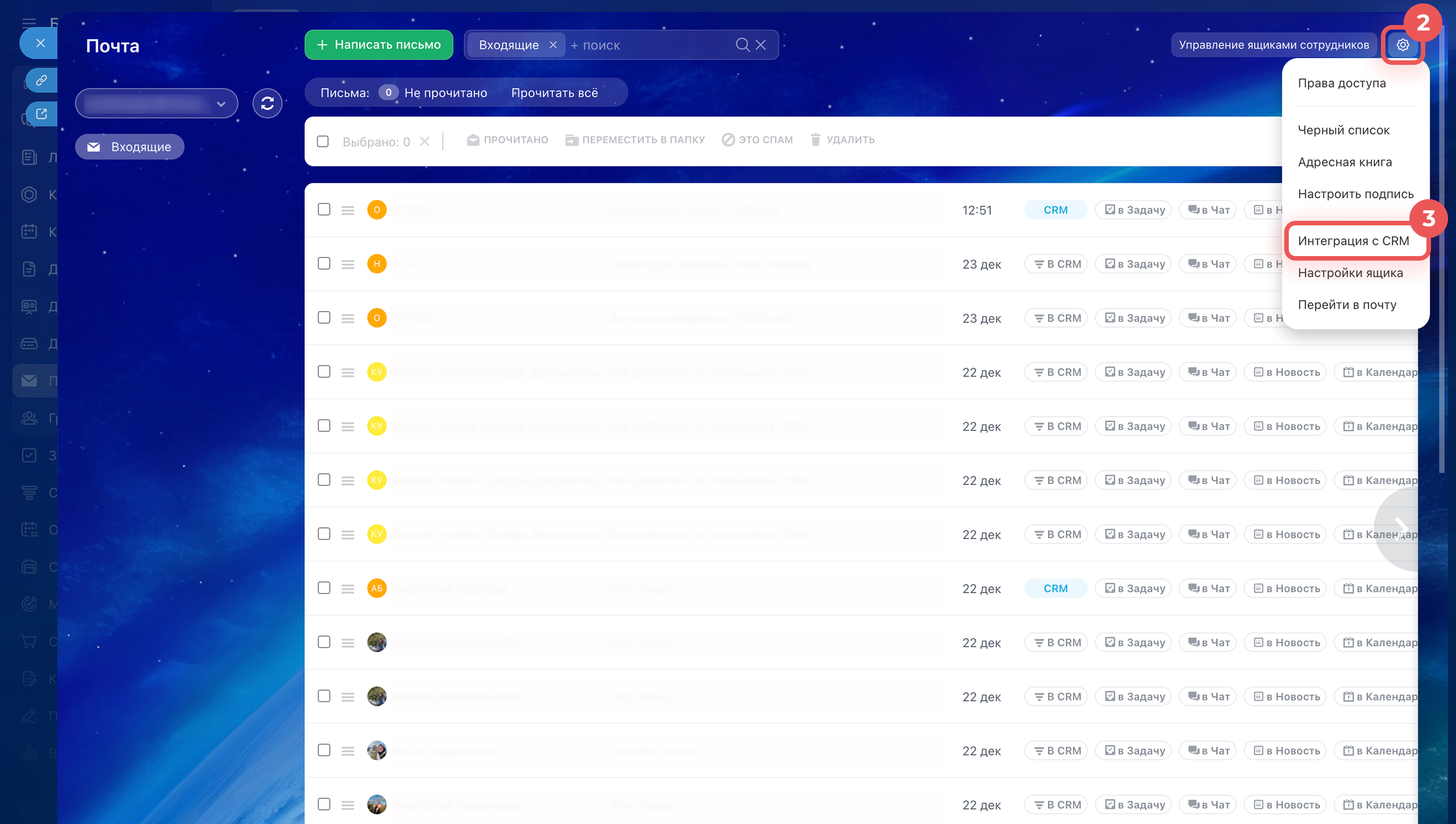Open Настройки ящика from the menu
This screenshot has width=1456, height=824.
coord(1350,273)
